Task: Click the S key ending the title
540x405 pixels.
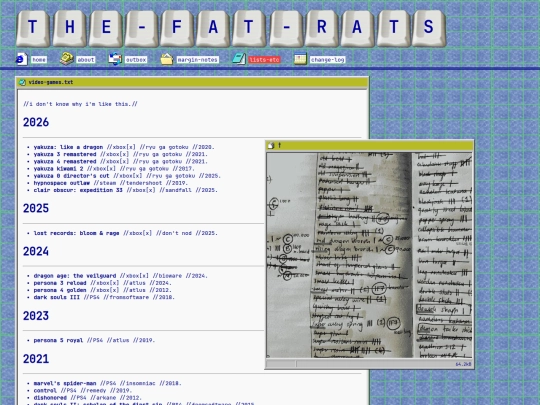Action: [429, 28]
